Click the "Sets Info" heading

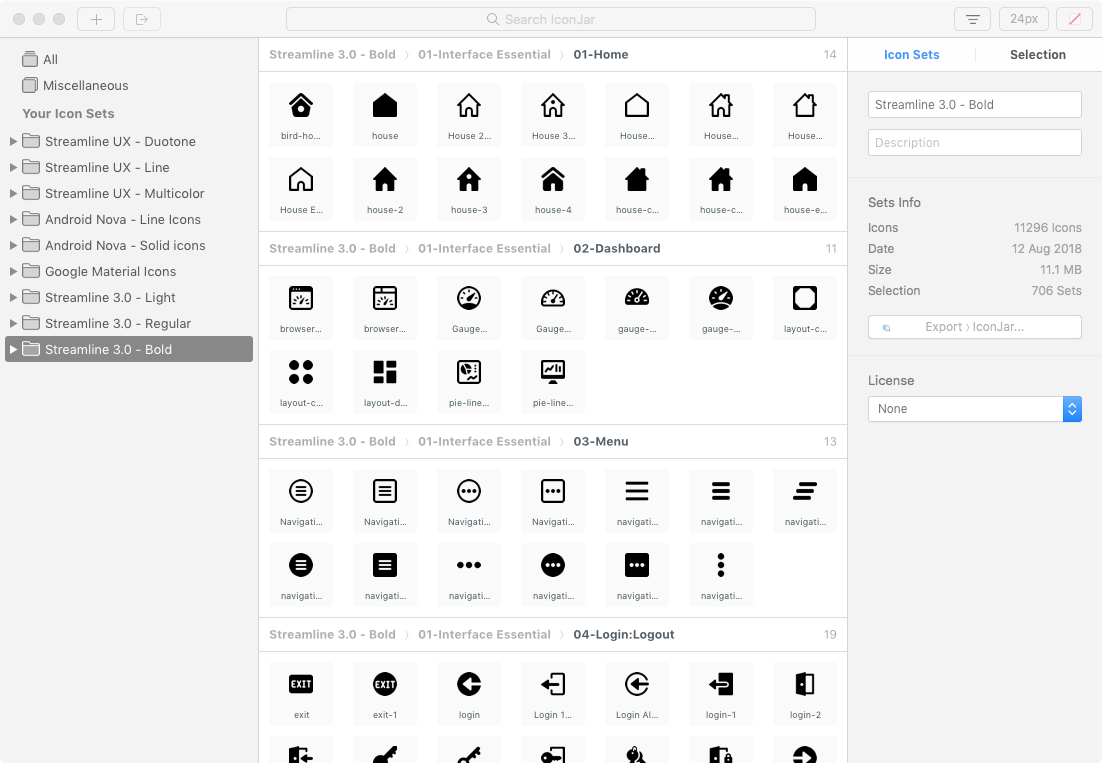tap(894, 202)
